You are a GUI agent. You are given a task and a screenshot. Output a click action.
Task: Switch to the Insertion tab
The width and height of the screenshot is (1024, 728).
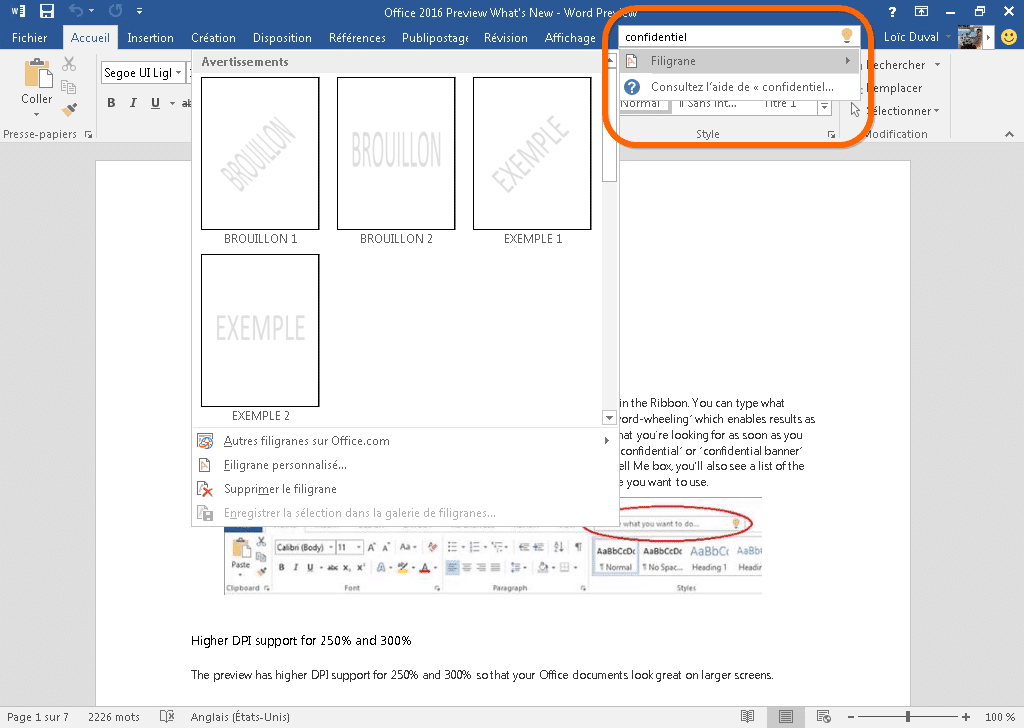click(150, 38)
